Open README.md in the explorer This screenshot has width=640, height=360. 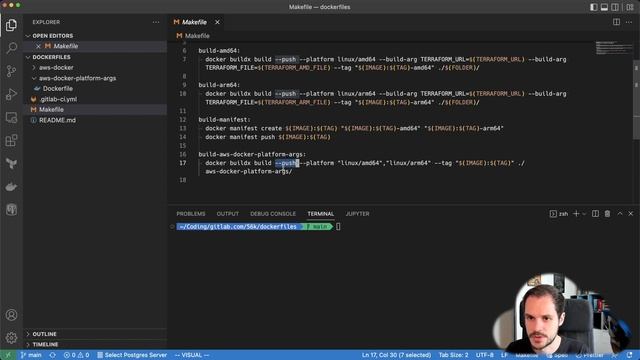coord(57,120)
